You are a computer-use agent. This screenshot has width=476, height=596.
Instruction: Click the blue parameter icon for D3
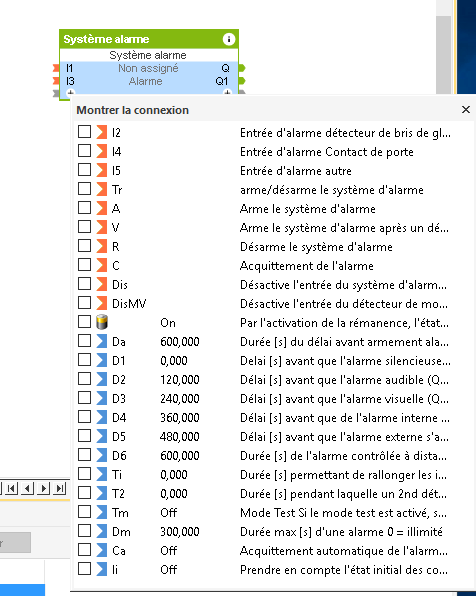tap(102, 398)
